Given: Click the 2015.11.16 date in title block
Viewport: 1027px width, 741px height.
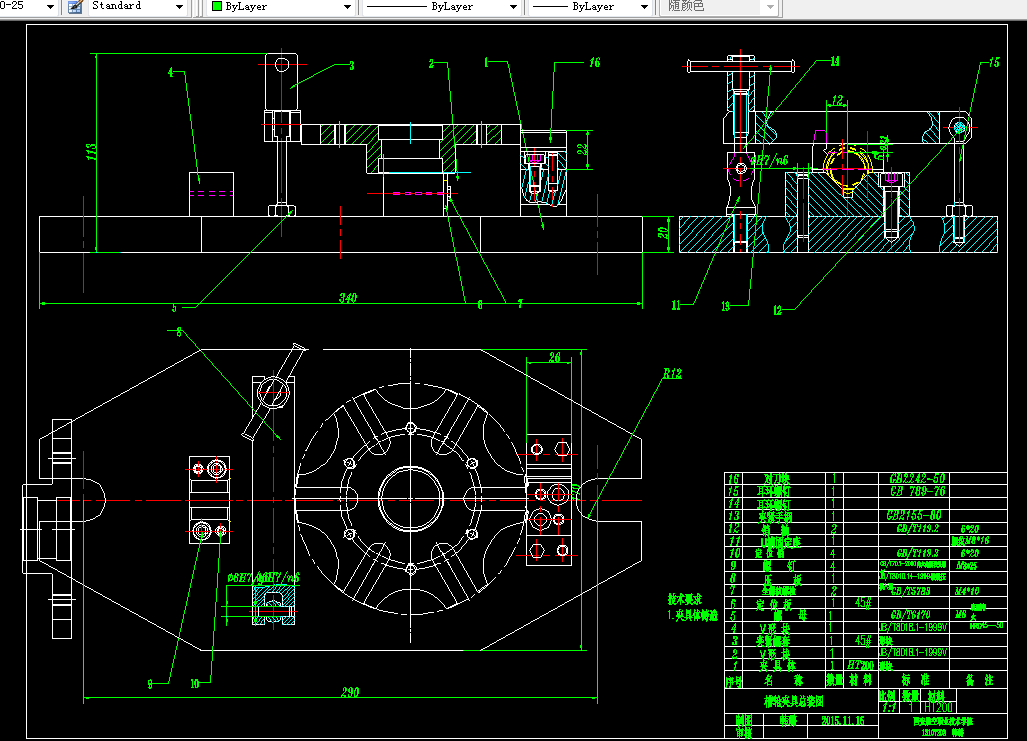Looking at the screenshot, I should pos(843,721).
